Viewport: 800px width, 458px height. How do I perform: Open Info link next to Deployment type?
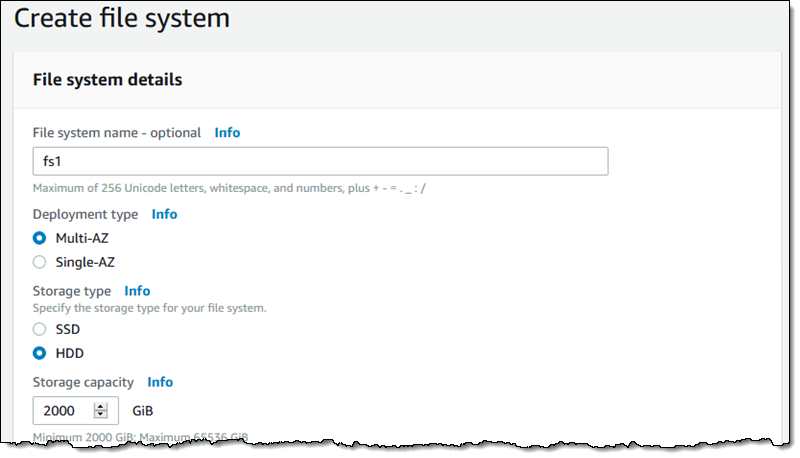(164, 214)
